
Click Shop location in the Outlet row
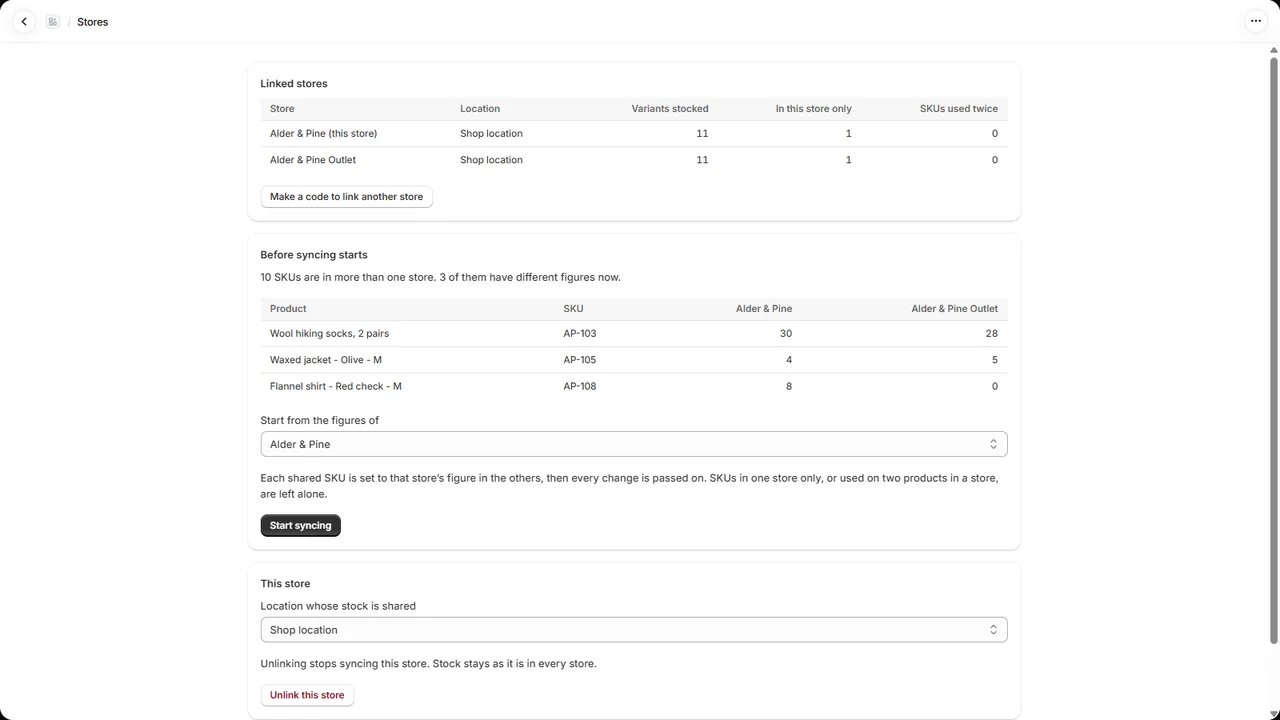point(491,160)
